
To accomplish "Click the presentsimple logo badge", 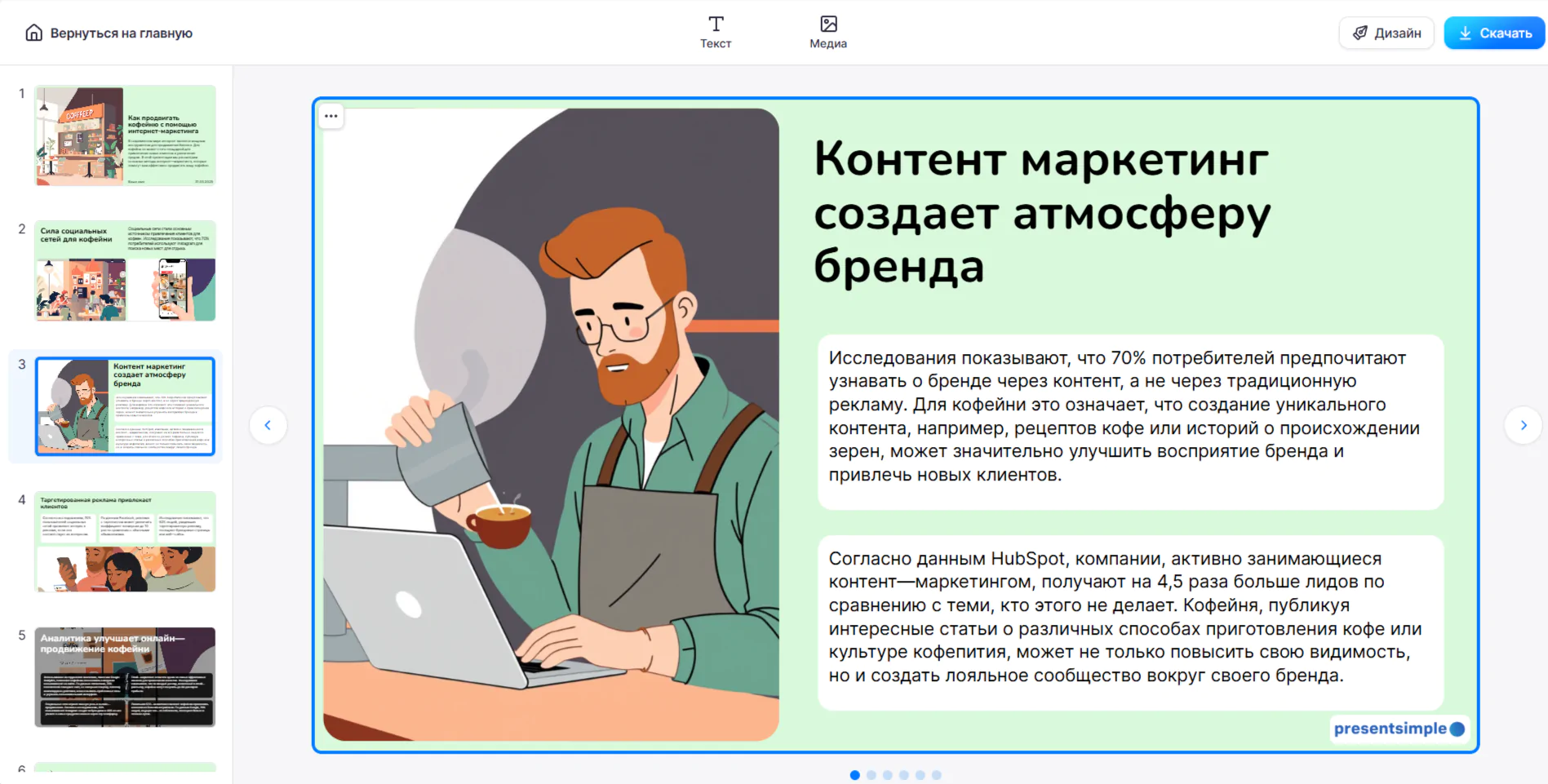I will point(1399,729).
